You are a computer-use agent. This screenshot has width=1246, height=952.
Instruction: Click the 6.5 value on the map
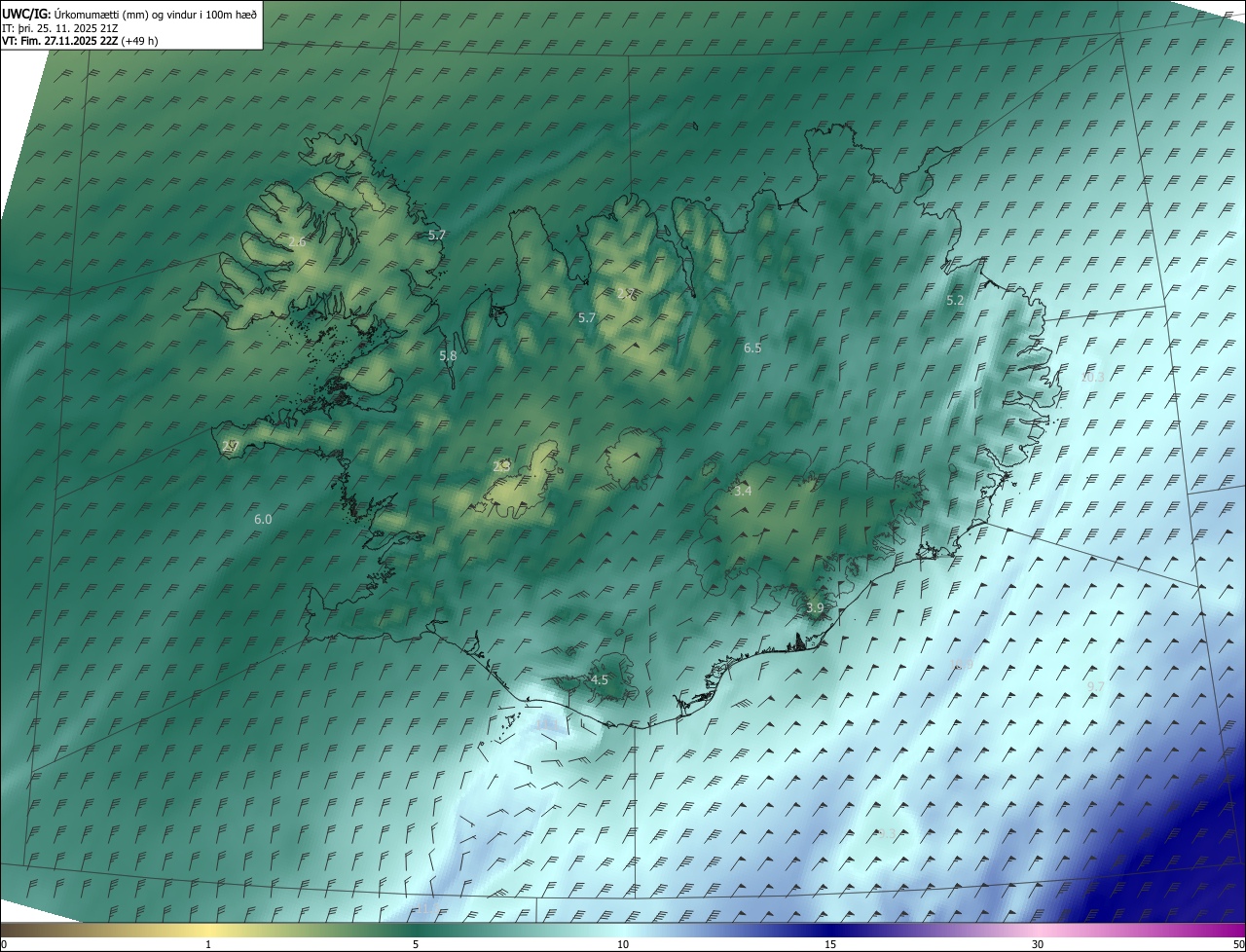click(752, 348)
